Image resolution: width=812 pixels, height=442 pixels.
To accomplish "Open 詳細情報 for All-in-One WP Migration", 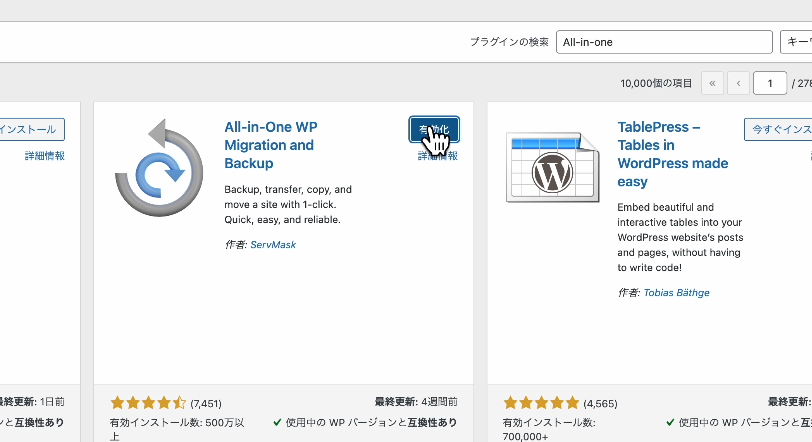I will (x=438, y=156).
